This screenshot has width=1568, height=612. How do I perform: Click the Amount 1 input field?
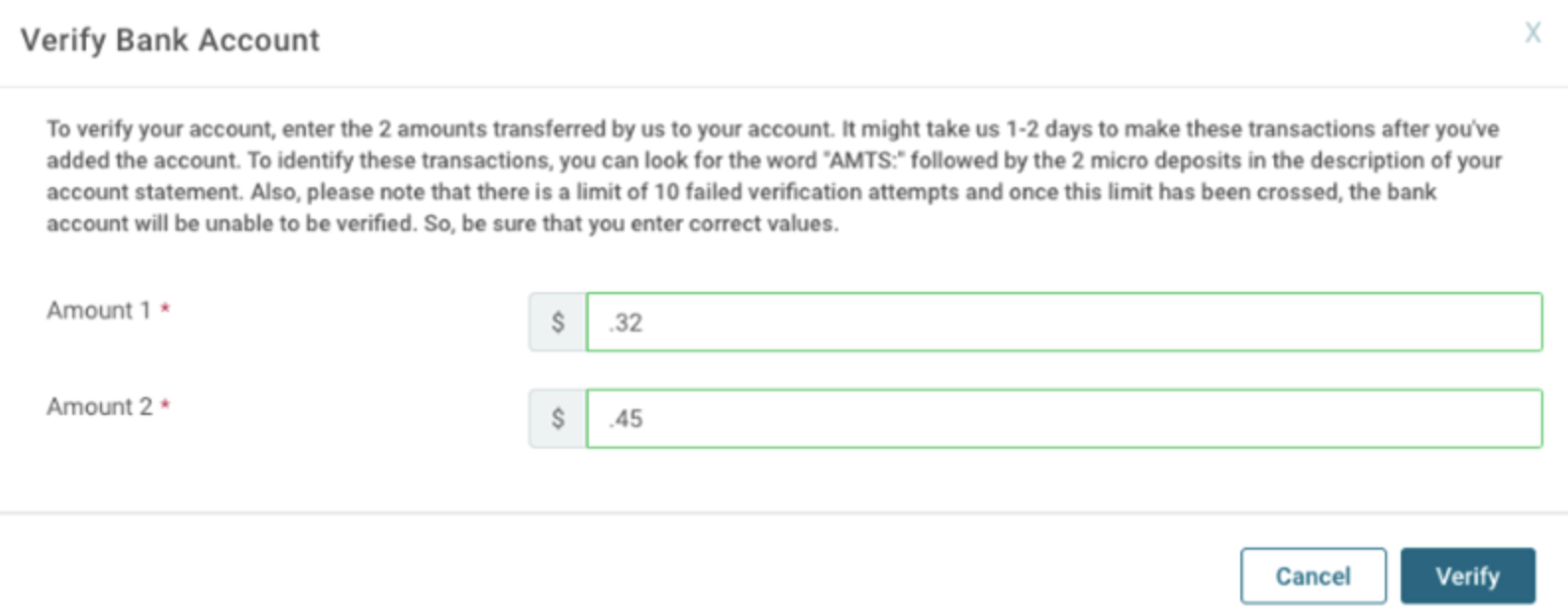pyautogui.click(x=1063, y=322)
